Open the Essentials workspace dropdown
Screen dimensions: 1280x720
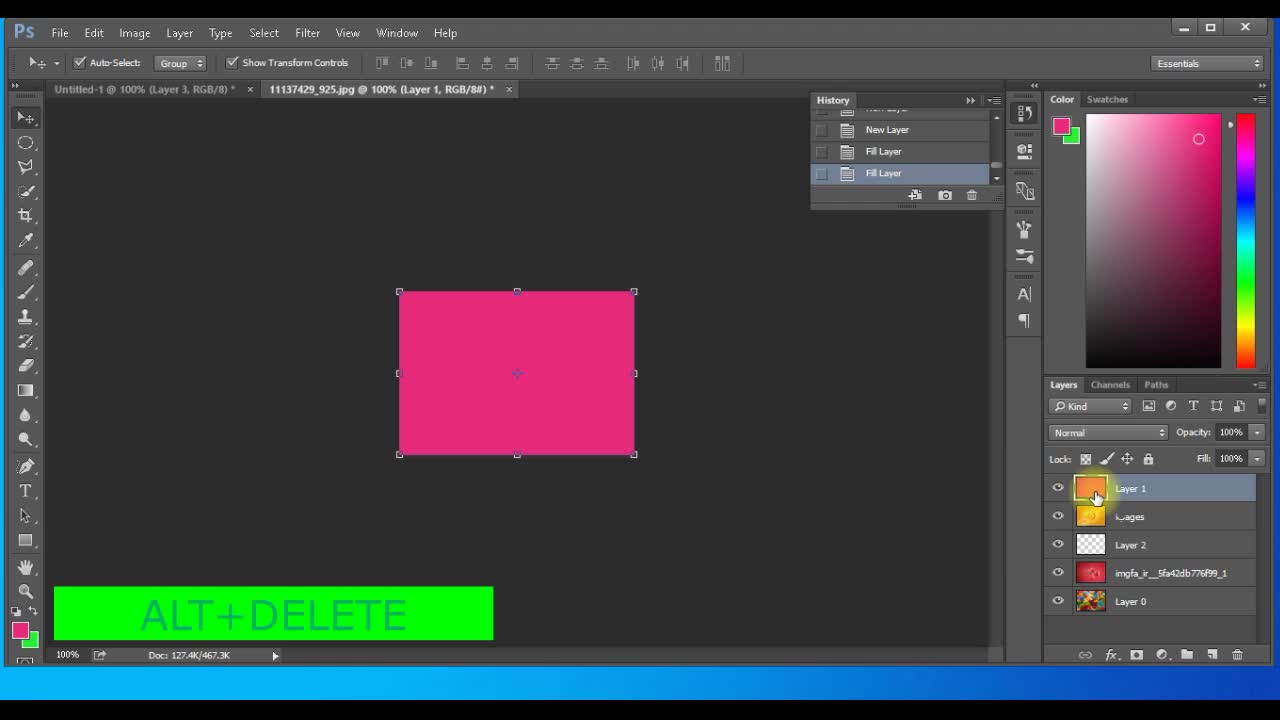pyautogui.click(x=1208, y=64)
